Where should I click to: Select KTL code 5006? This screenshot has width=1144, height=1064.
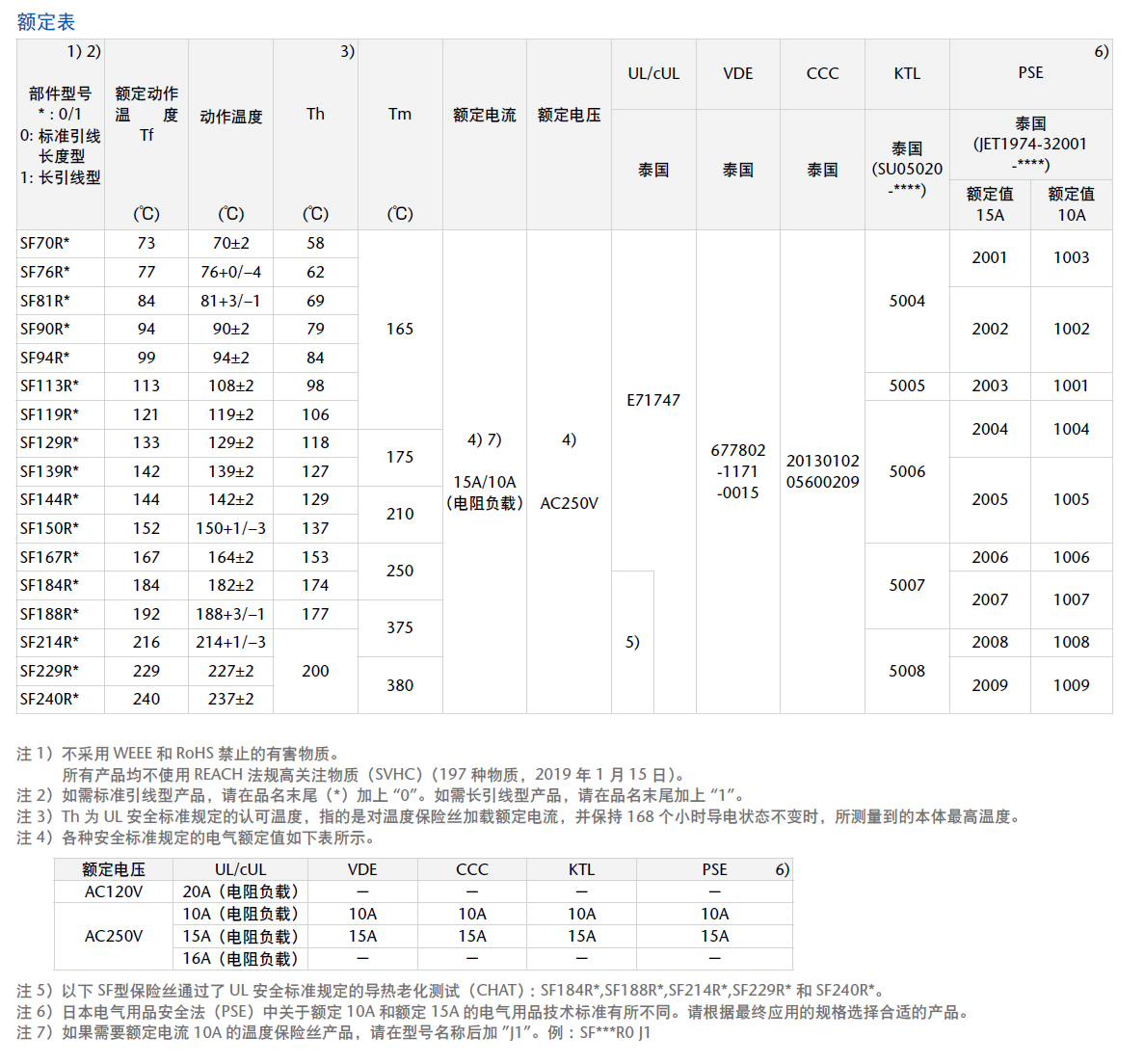pyautogui.click(x=907, y=471)
